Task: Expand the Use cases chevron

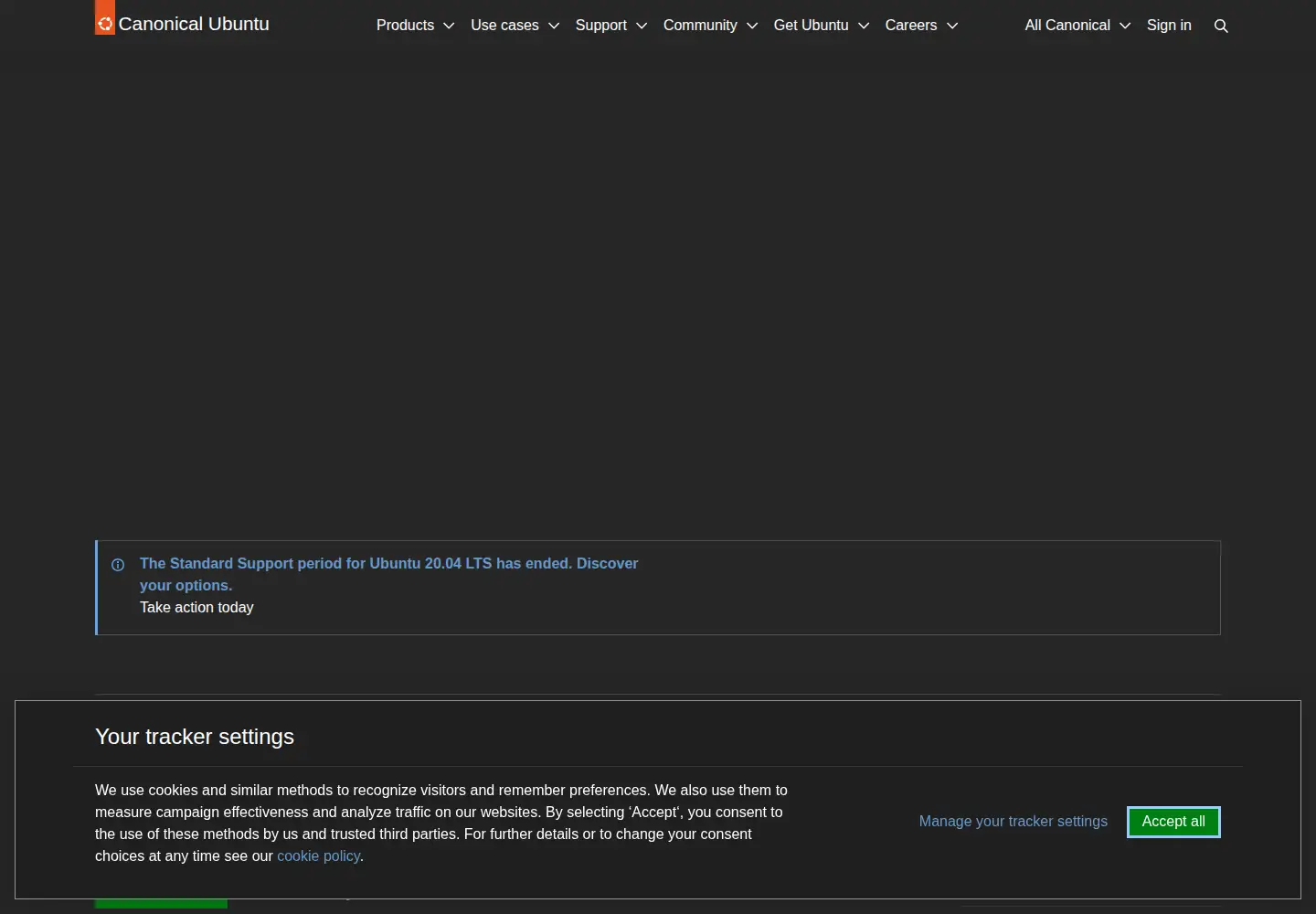Action: 554,26
